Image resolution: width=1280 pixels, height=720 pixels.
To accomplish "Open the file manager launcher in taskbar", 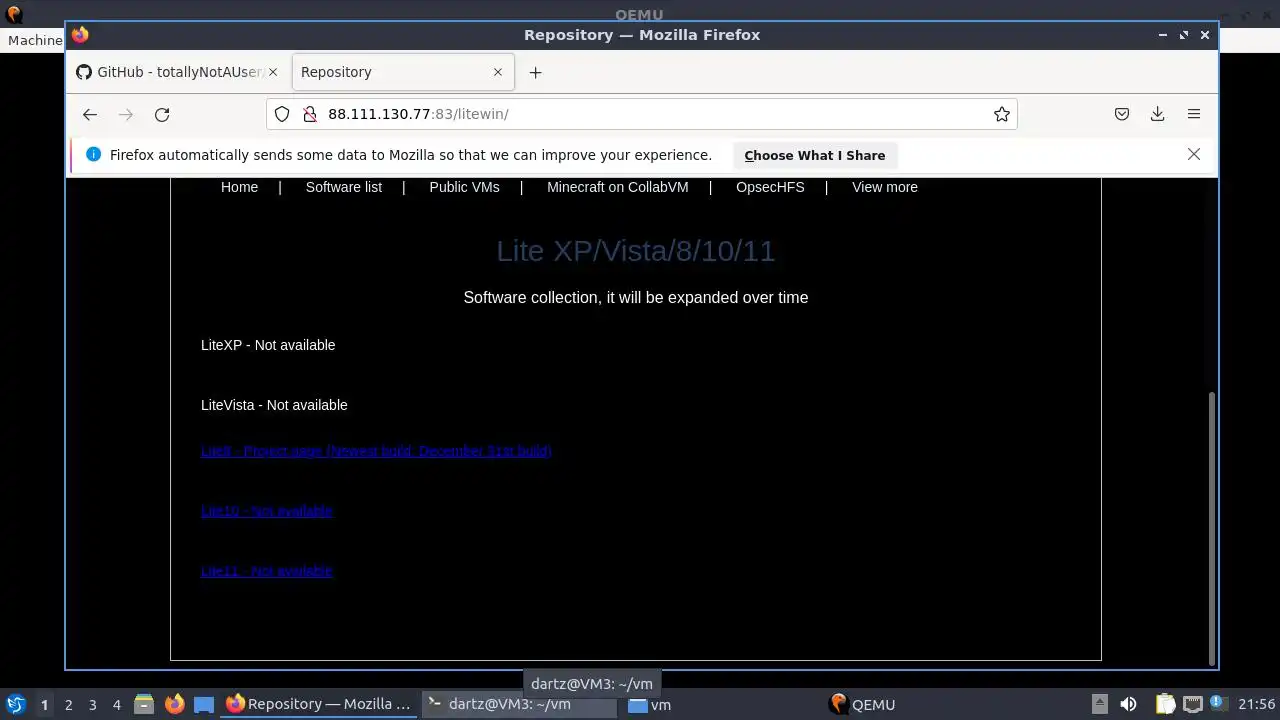I will click(x=144, y=704).
